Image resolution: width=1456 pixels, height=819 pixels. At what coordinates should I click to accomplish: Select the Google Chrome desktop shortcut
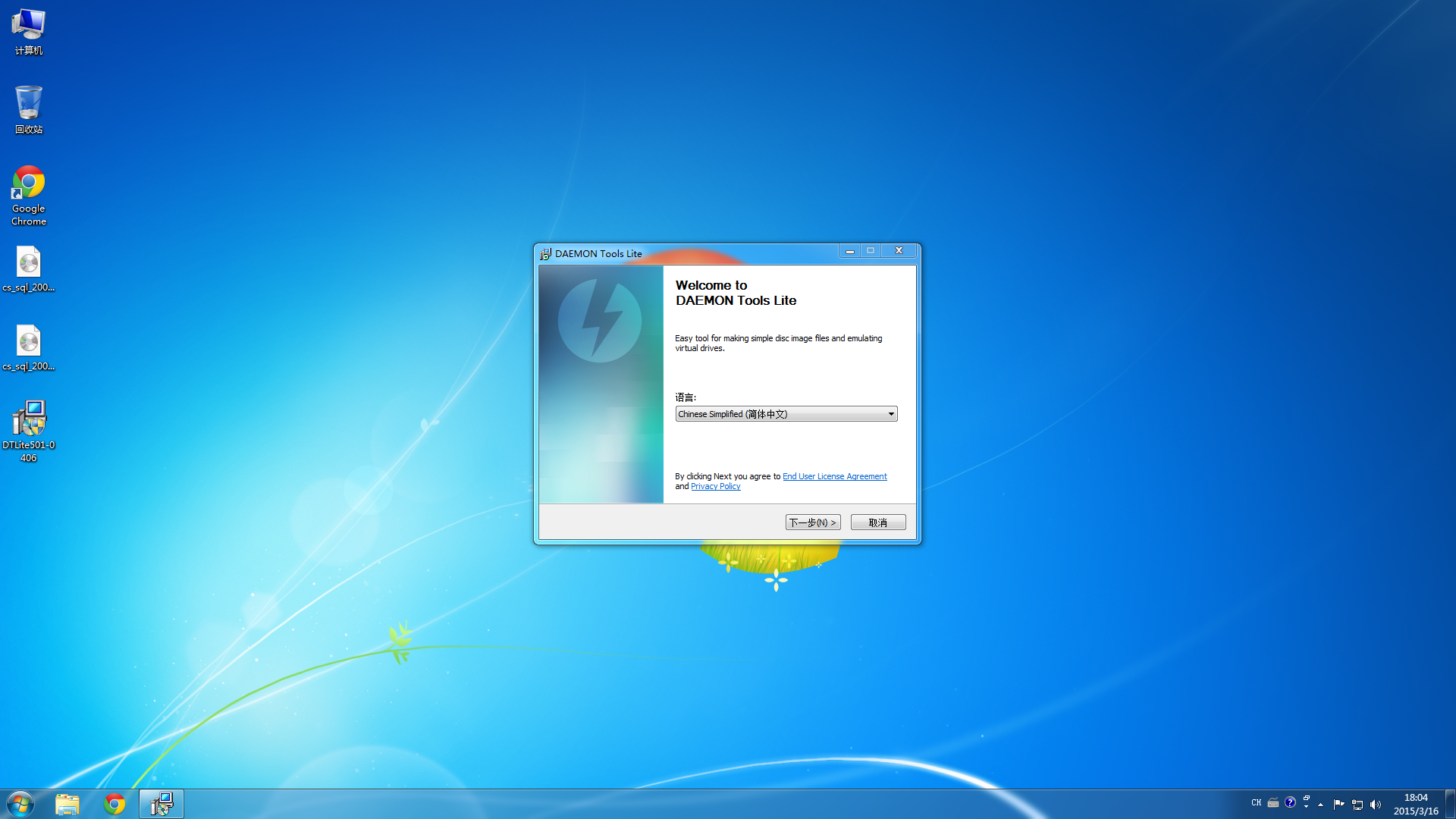[x=29, y=196]
